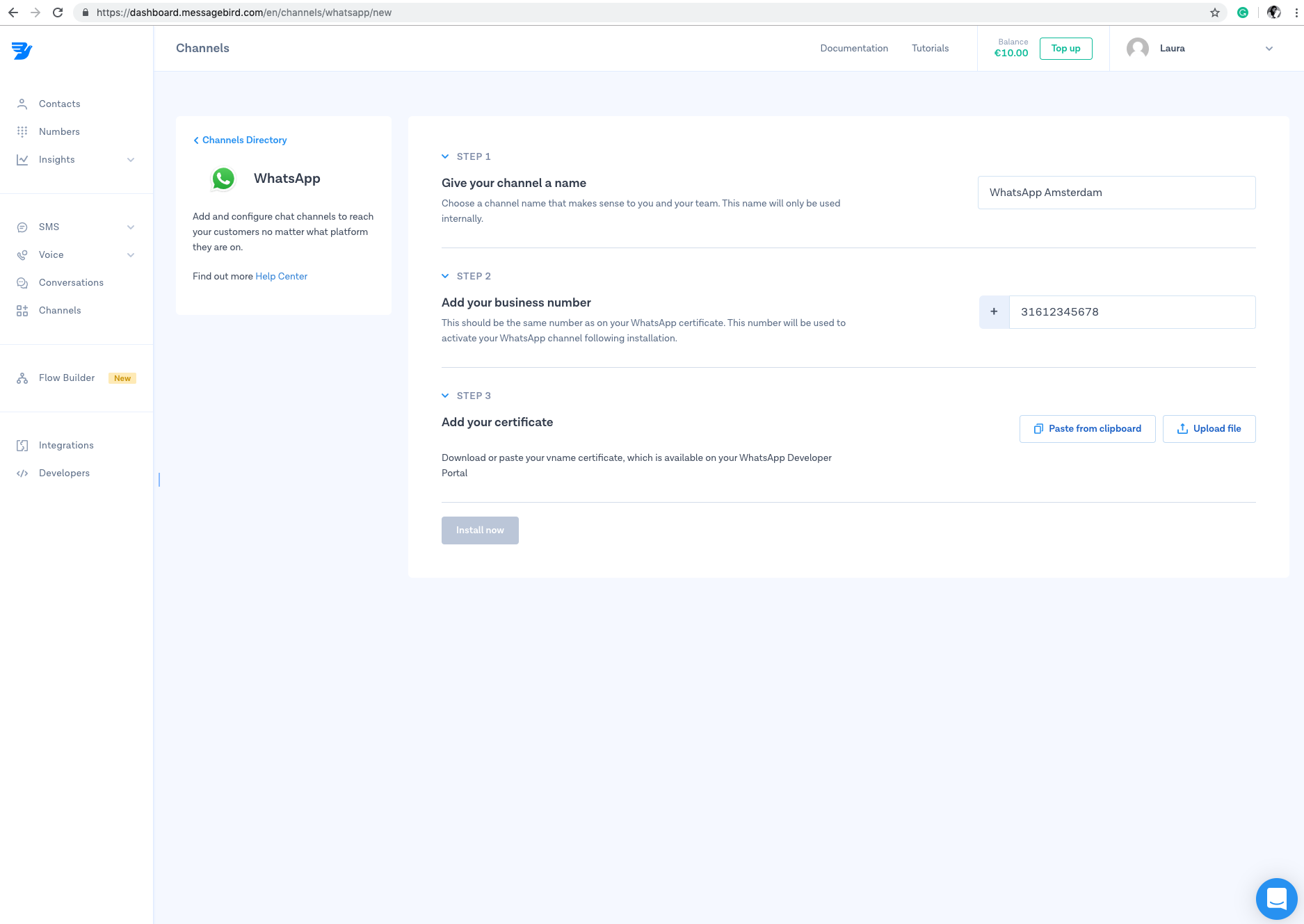Click the MessageBird logo icon
The height and width of the screenshot is (924, 1304).
(x=22, y=51)
